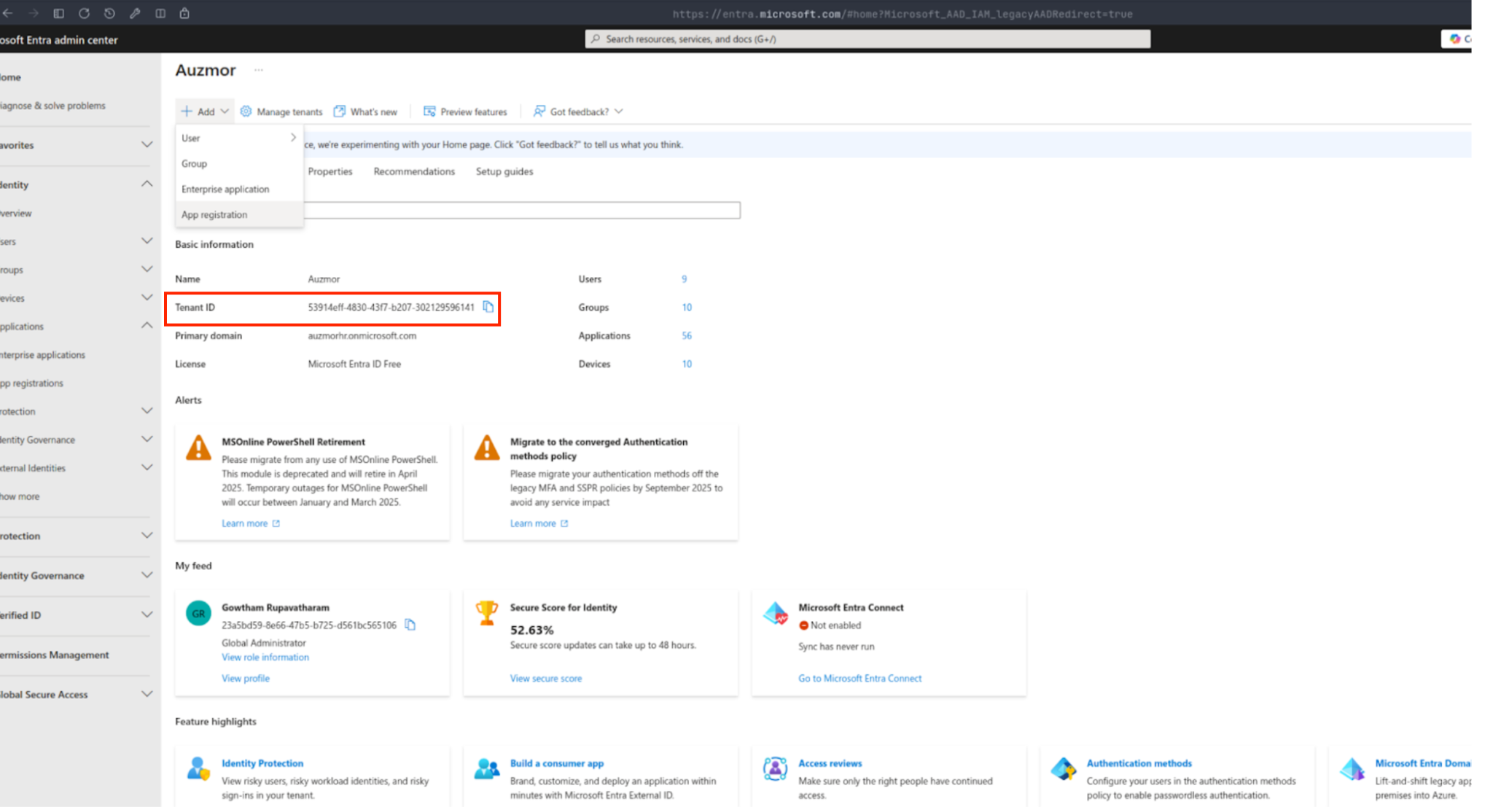Expand the Verified ID section
1493x812 pixels.
coord(147,614)
